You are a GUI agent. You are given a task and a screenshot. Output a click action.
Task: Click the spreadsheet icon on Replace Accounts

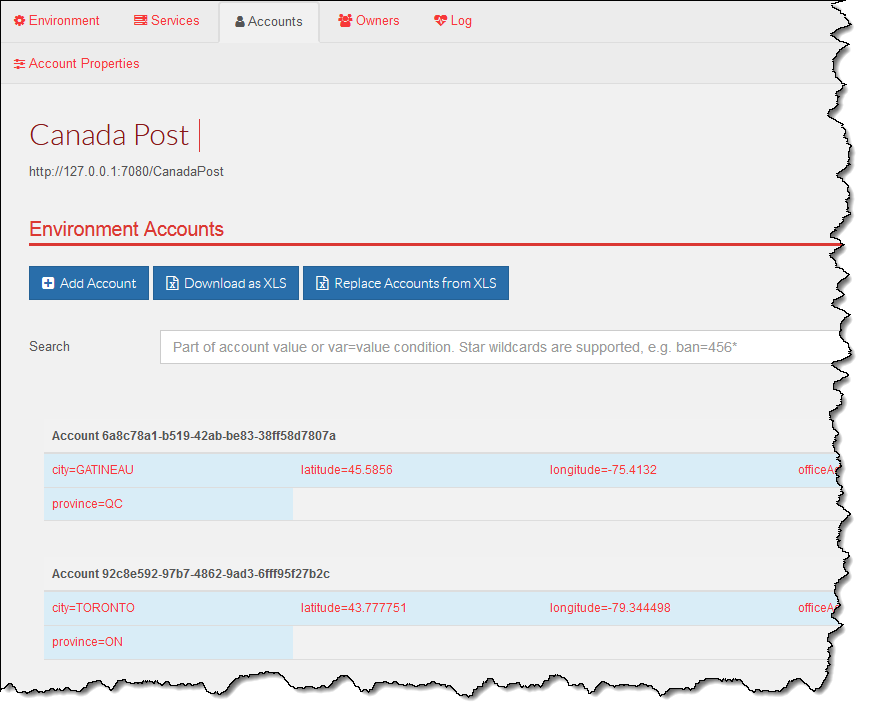click(322, 283)
